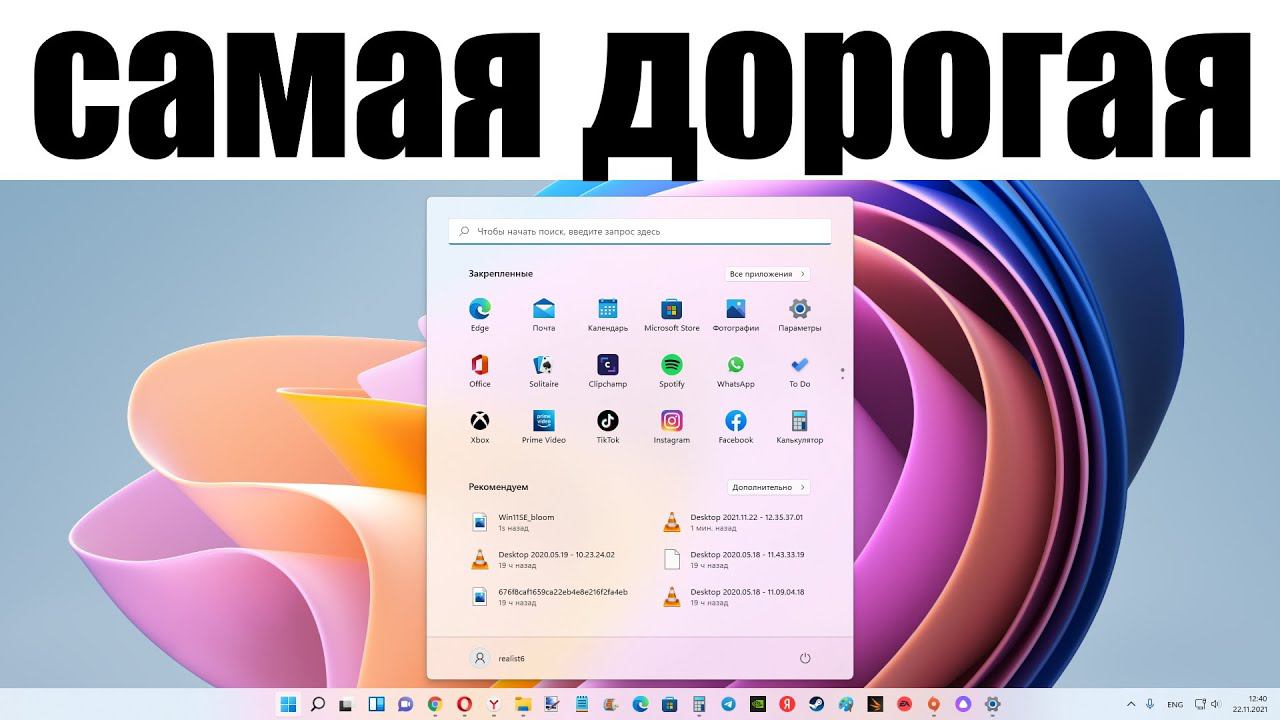
Task: Open Alice assistant purple icon
Action: (963, 704)
